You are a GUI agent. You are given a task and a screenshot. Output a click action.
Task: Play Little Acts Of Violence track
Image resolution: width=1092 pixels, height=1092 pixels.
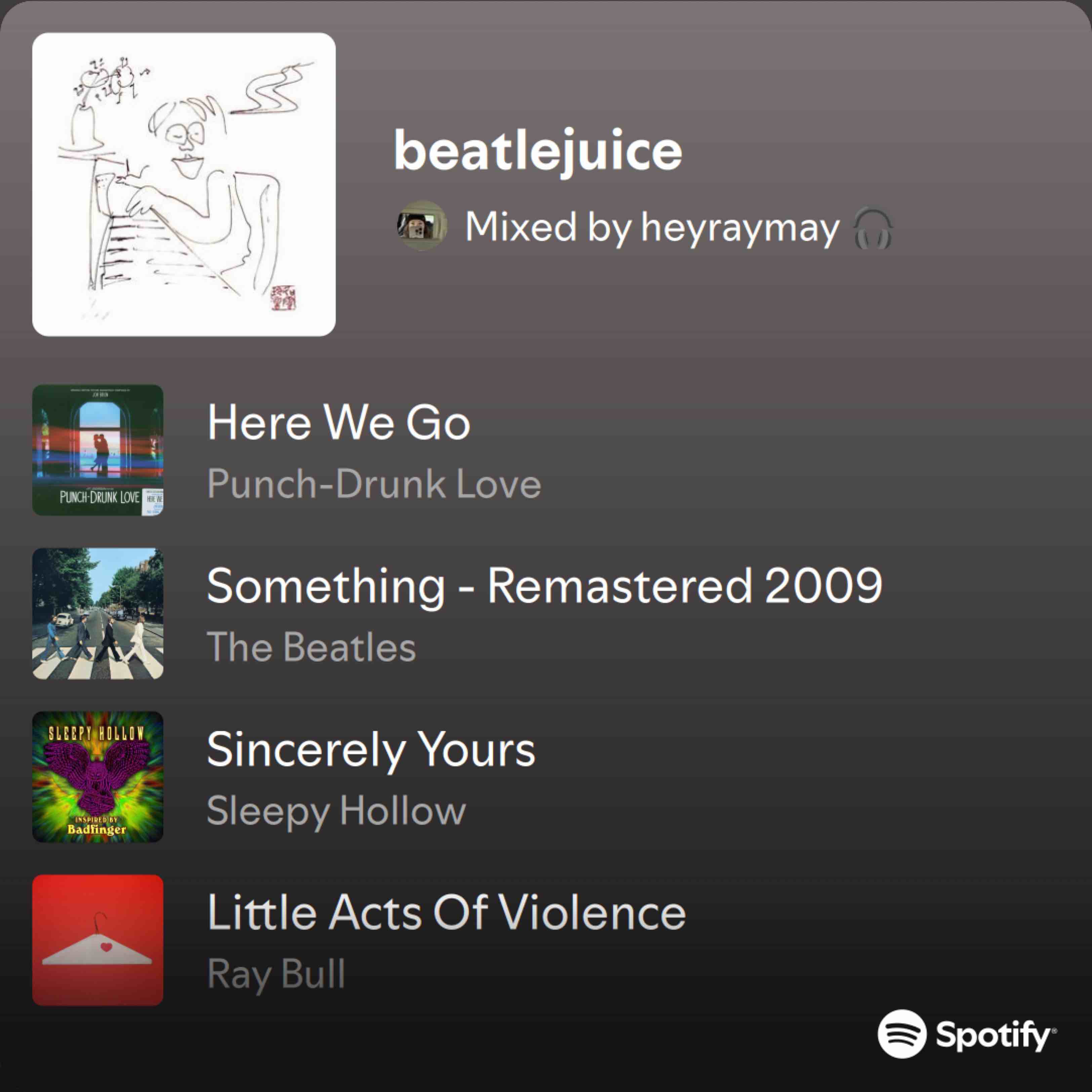click(447, 912)
